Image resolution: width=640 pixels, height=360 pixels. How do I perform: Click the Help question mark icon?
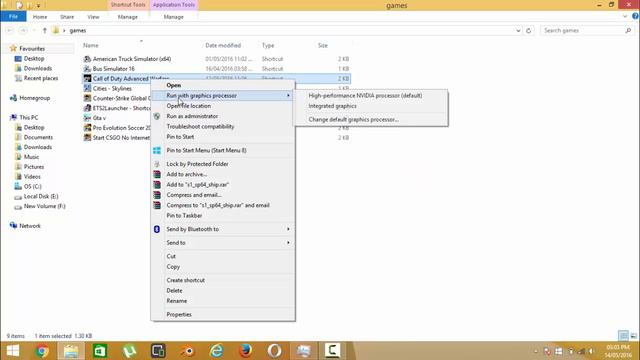pyautogui.click(x=635, y=16)
